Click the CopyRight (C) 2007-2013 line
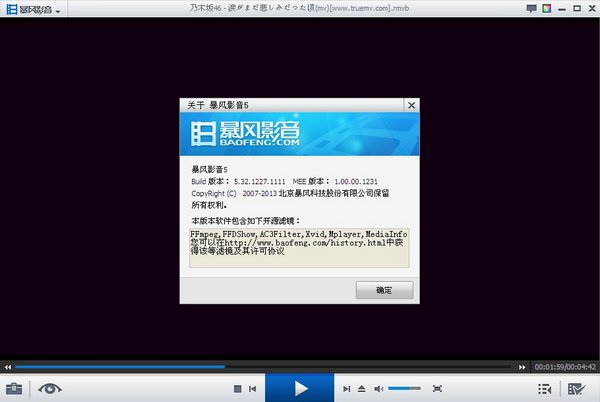The height and width of the screenshot is (402, 600). click(x=290, y=194)
